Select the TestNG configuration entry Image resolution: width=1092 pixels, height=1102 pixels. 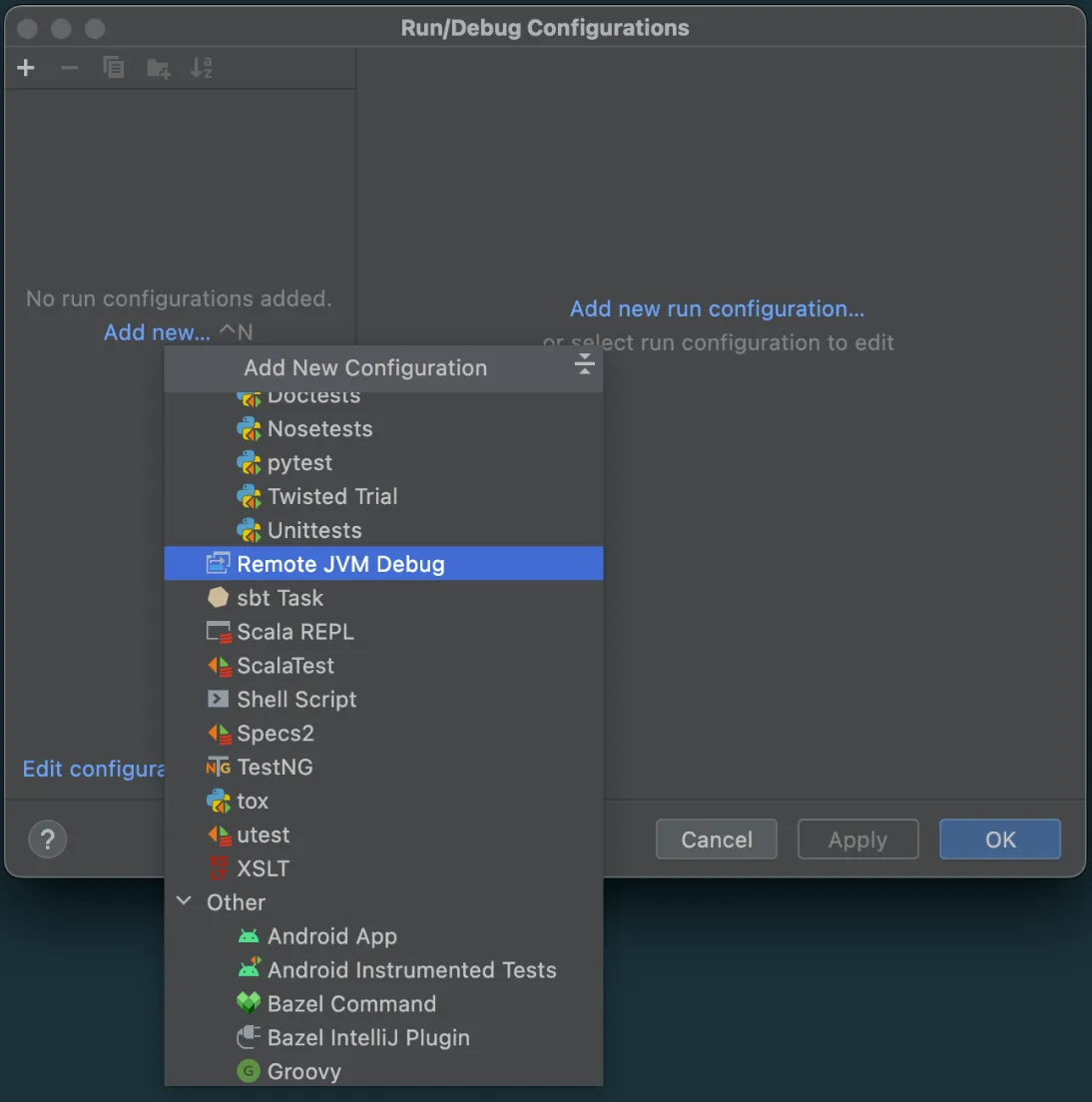[x=274, y=768]
